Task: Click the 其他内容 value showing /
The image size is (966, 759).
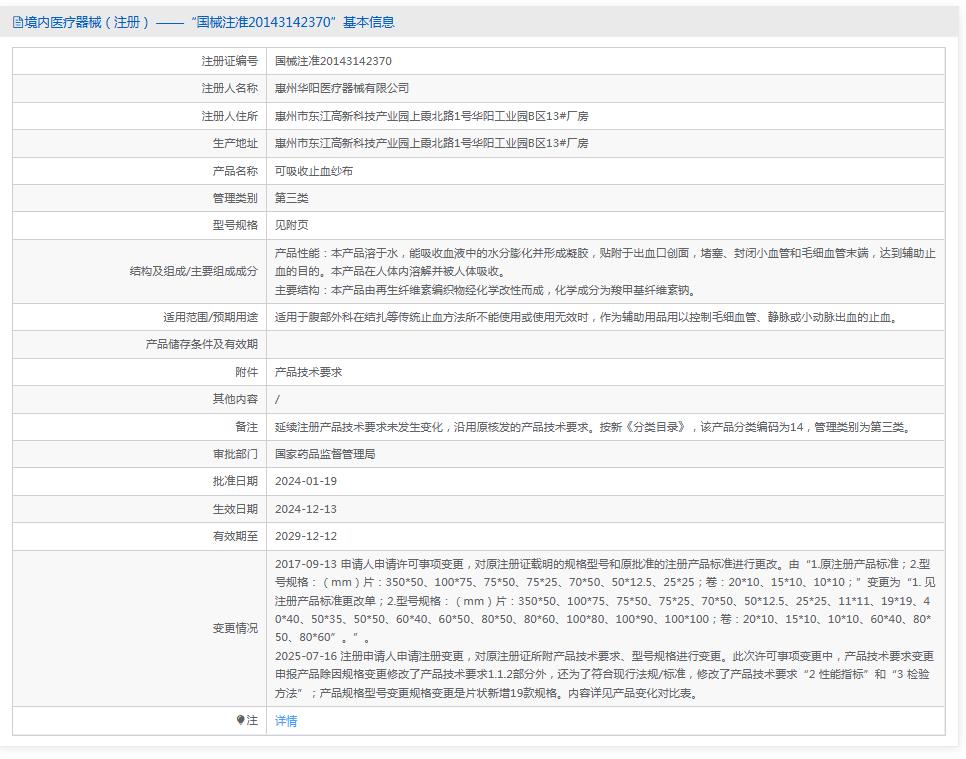Action: 281,398
